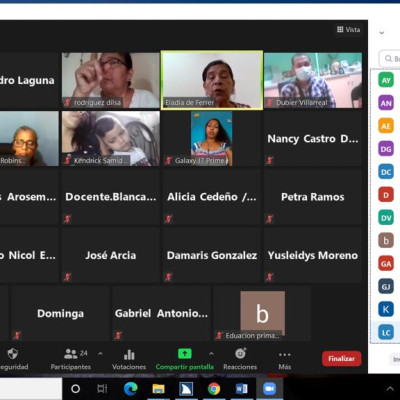Collapse the chevron above participant list
The width and height of the screenshot is (400, 400).
(382, 33)
